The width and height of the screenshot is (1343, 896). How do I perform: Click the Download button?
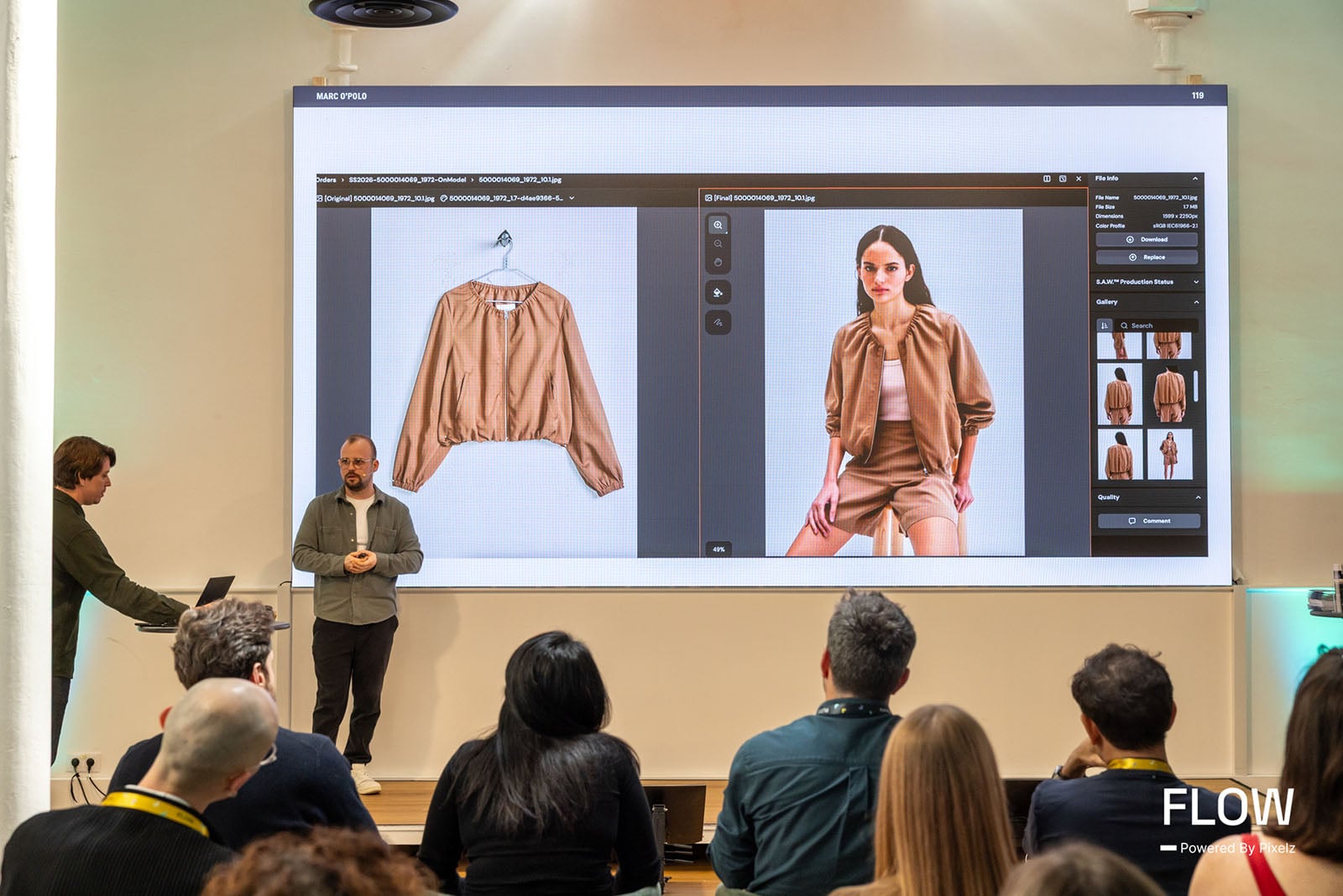coord(1147,240)
